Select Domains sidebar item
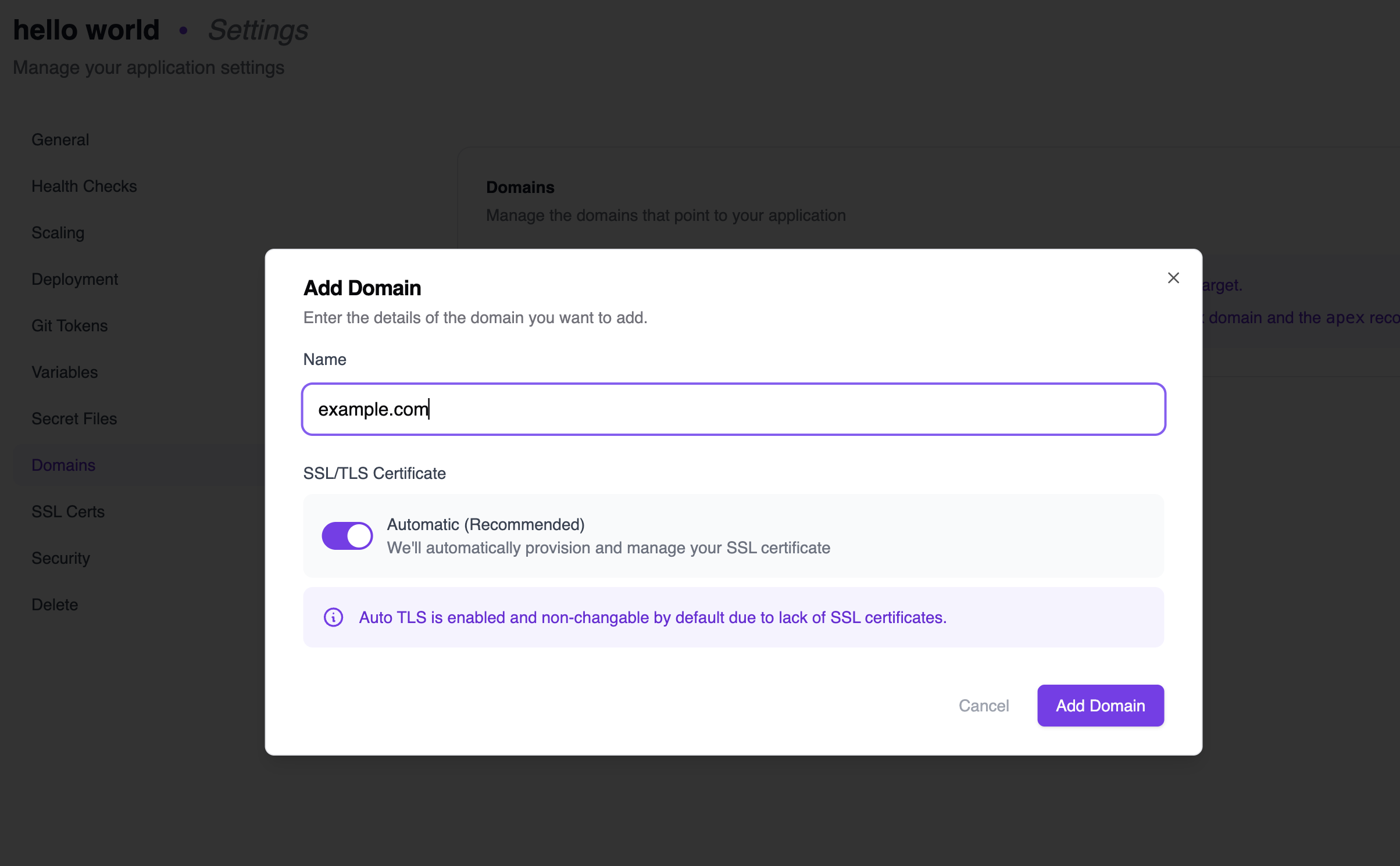 point(63,465)
